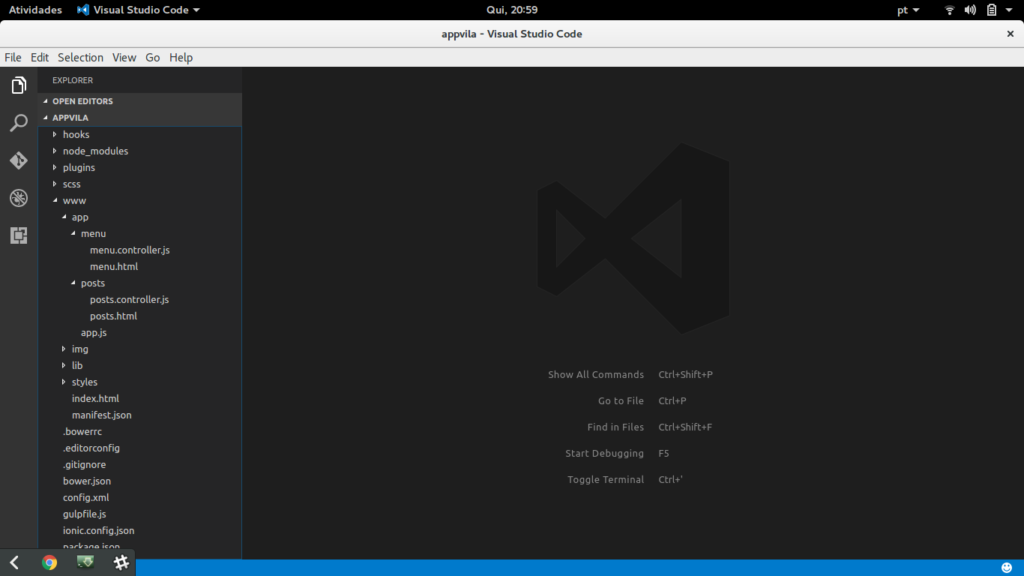Select the gulpfile.js file

(84, 514)
